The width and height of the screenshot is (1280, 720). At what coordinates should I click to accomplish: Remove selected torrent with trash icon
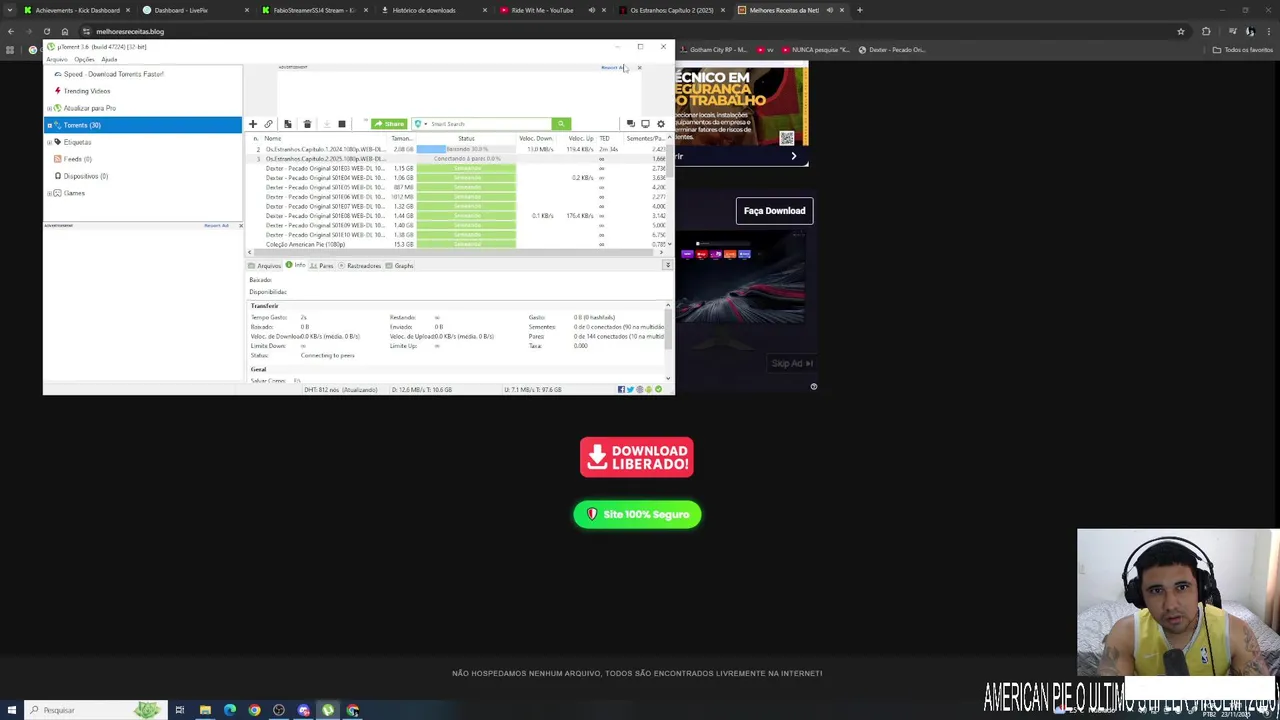tap(307, 124)
